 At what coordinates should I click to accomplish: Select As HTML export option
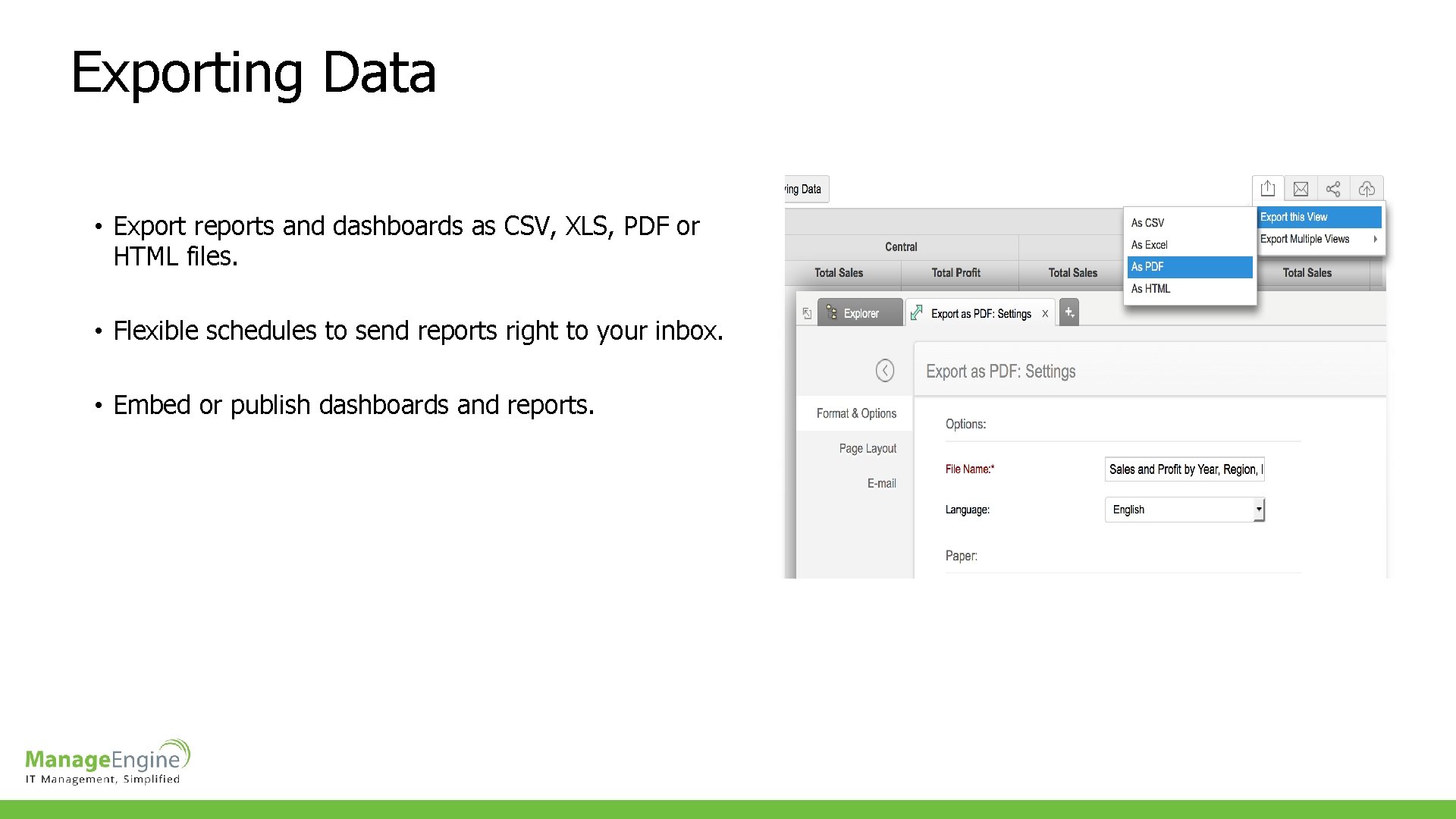(x=1150, y=289)
